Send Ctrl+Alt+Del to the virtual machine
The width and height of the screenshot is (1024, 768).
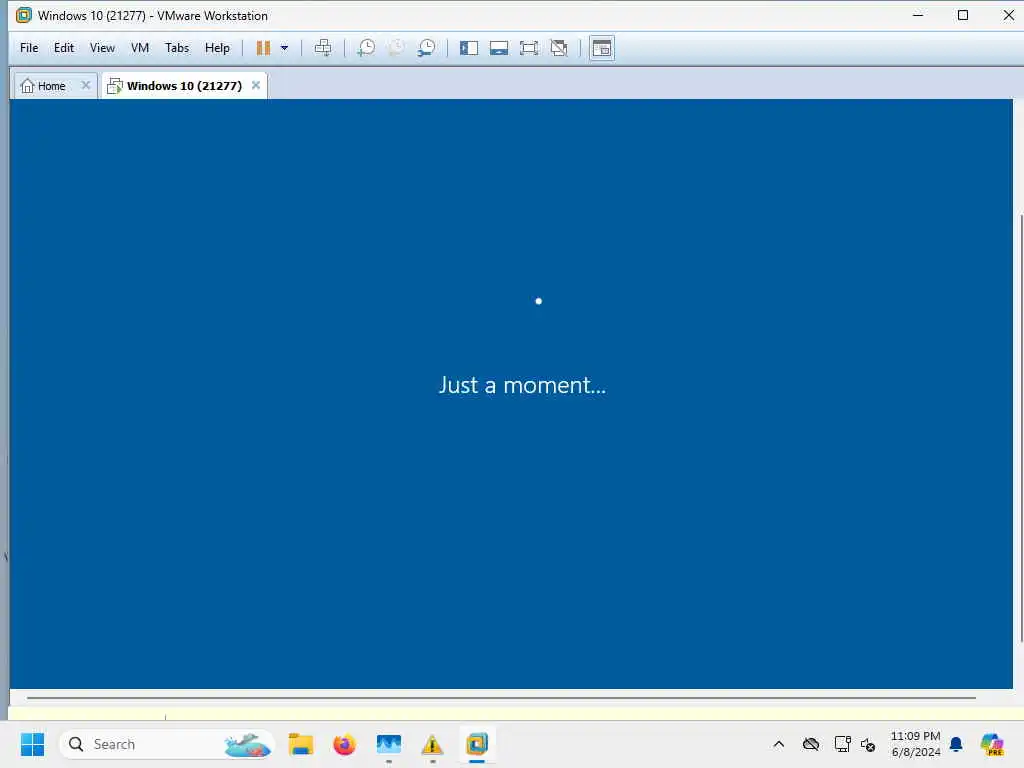point(323,48)
